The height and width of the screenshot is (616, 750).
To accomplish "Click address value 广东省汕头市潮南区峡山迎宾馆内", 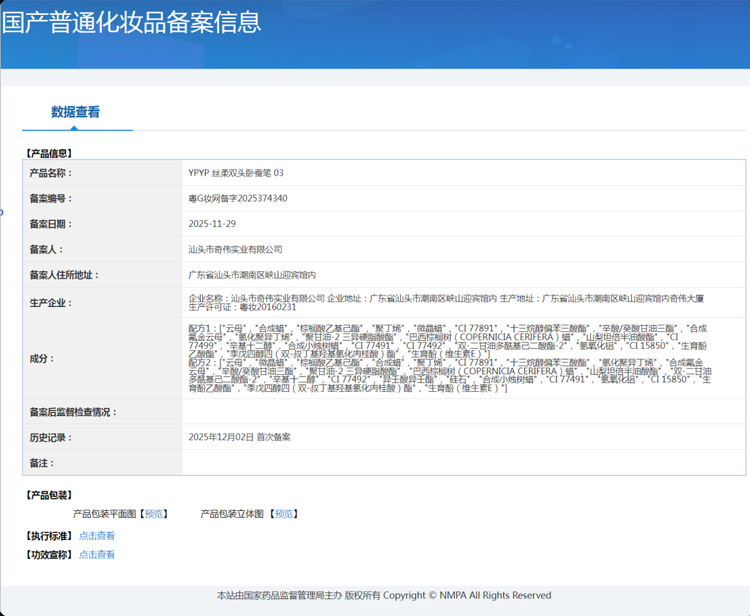I will (x=252, y=275).
